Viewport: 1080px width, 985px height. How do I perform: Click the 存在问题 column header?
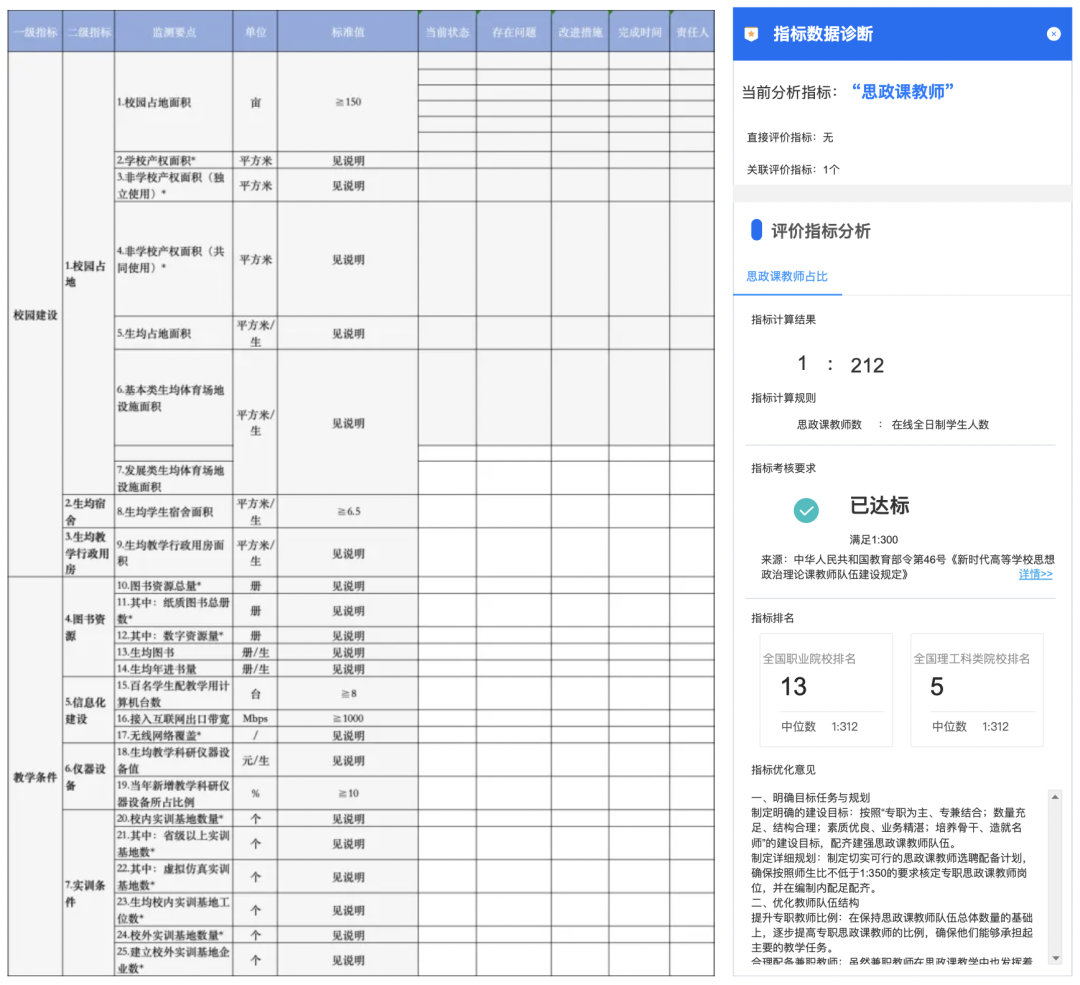pyautogui.click(x=513, y=32)
